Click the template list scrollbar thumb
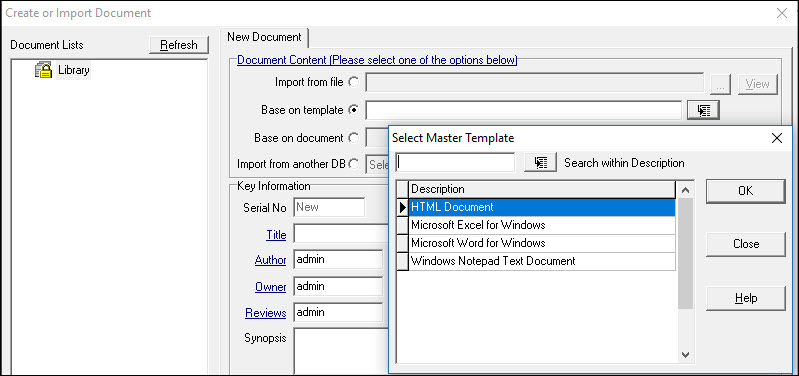Viewport: 799px width, 376px height. pyautogui.click(x=685, y=253)
